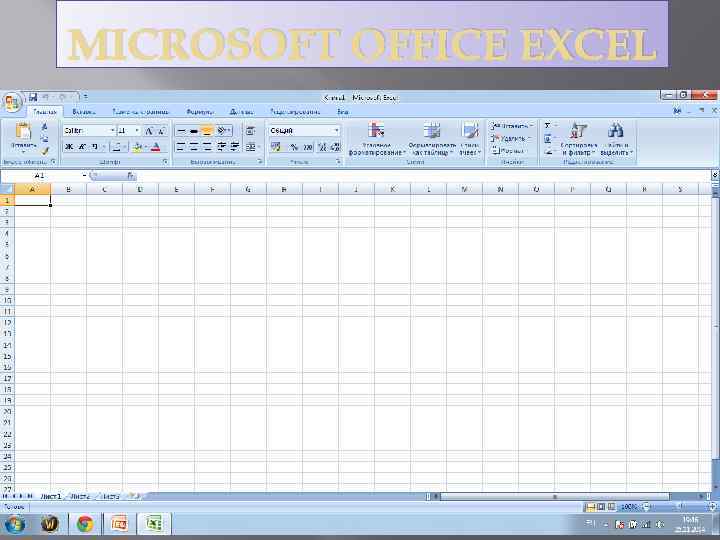Switch to the Review (Рецензирование) tab
The height and width of the screenshot is (540, 720).
[295, 112]
